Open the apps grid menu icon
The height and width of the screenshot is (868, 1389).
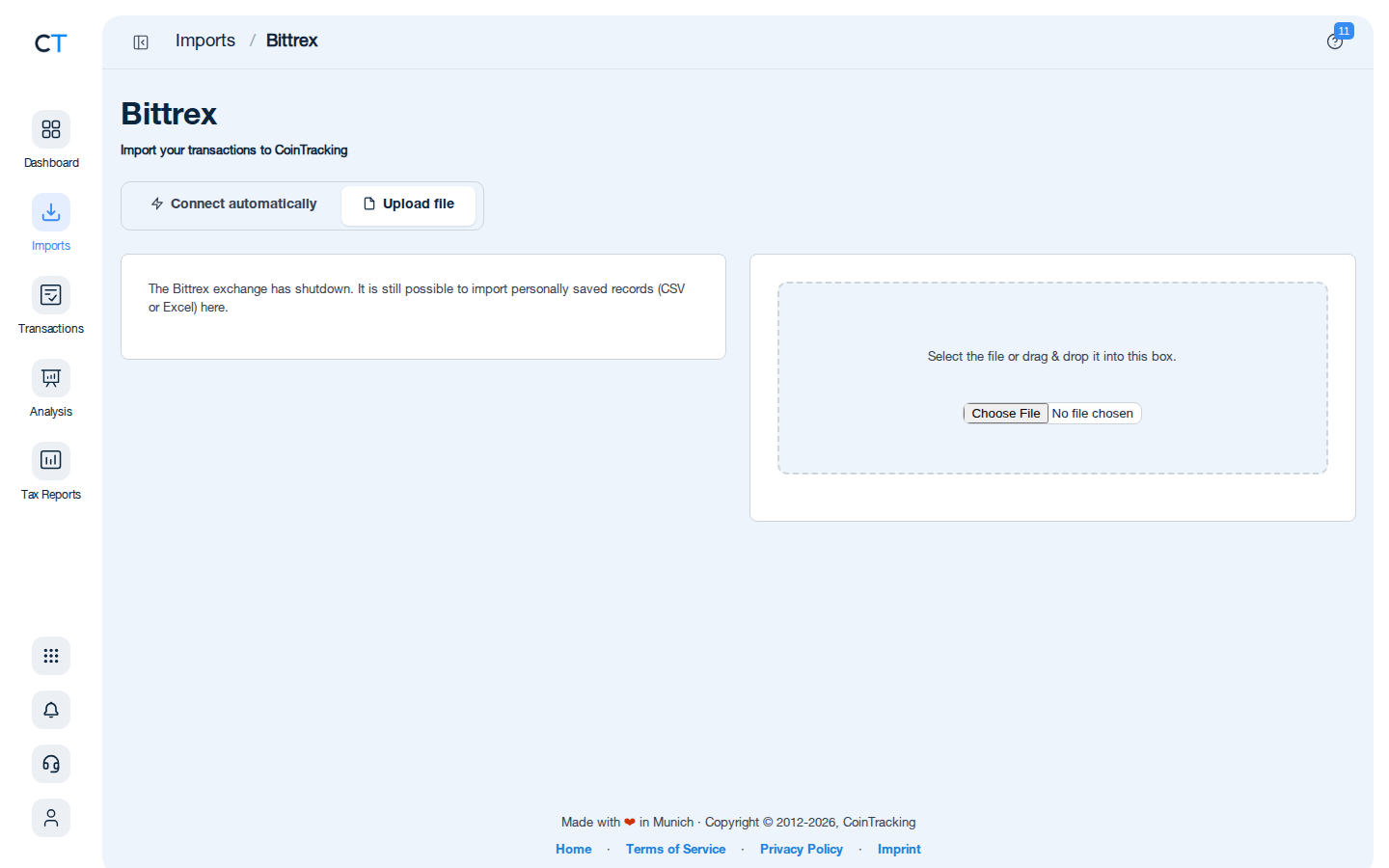pyautogui.click(x=51, y=656)
